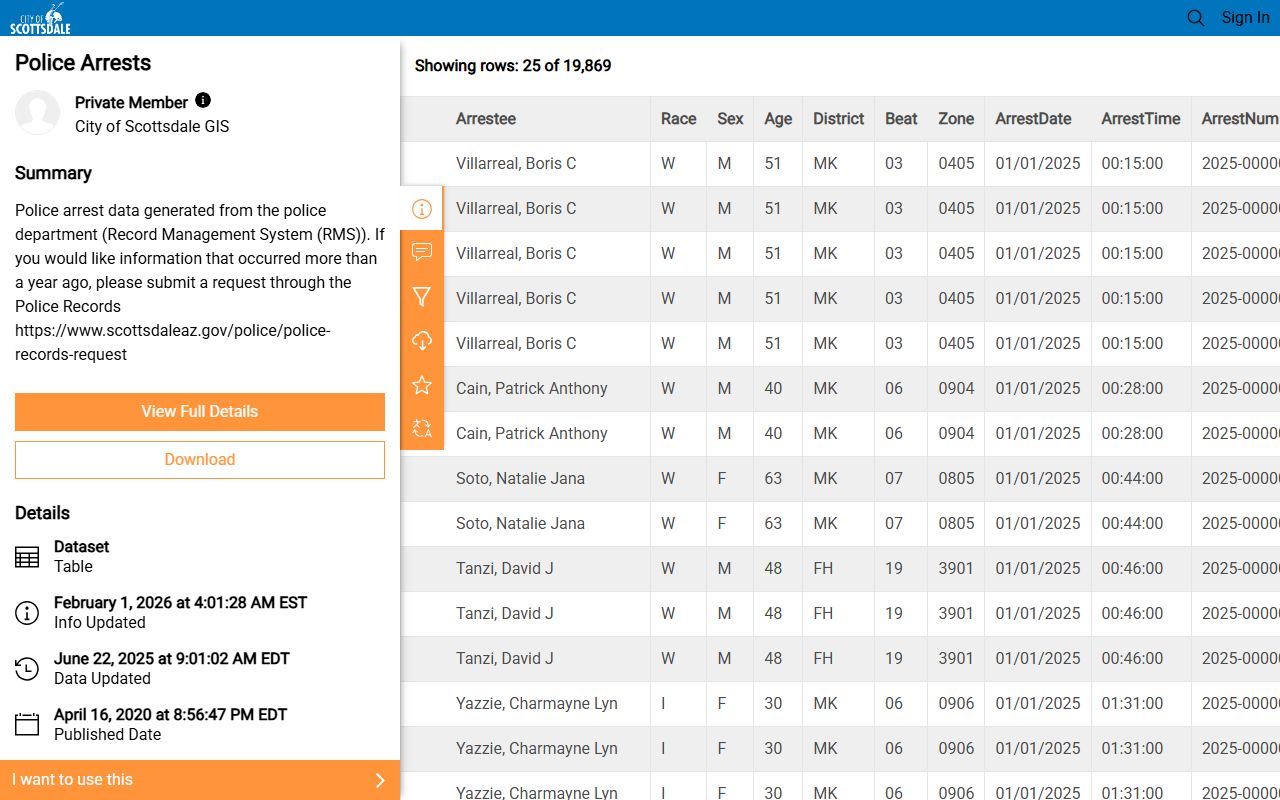Click the info icon beside Private Member
This screenshot has width=1280, height=800.
tap(203, 100)
